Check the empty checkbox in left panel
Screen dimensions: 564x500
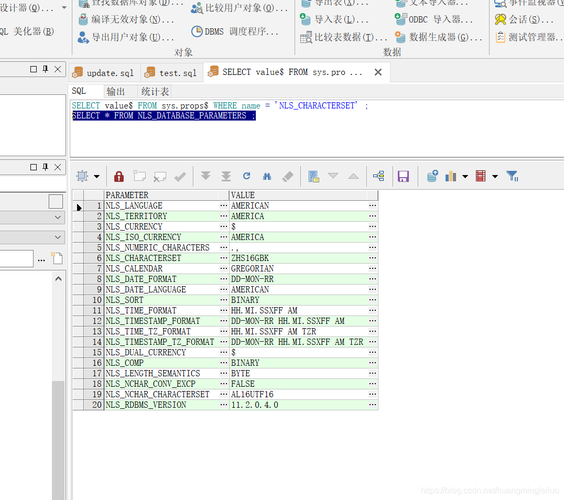tap(56, 201)
